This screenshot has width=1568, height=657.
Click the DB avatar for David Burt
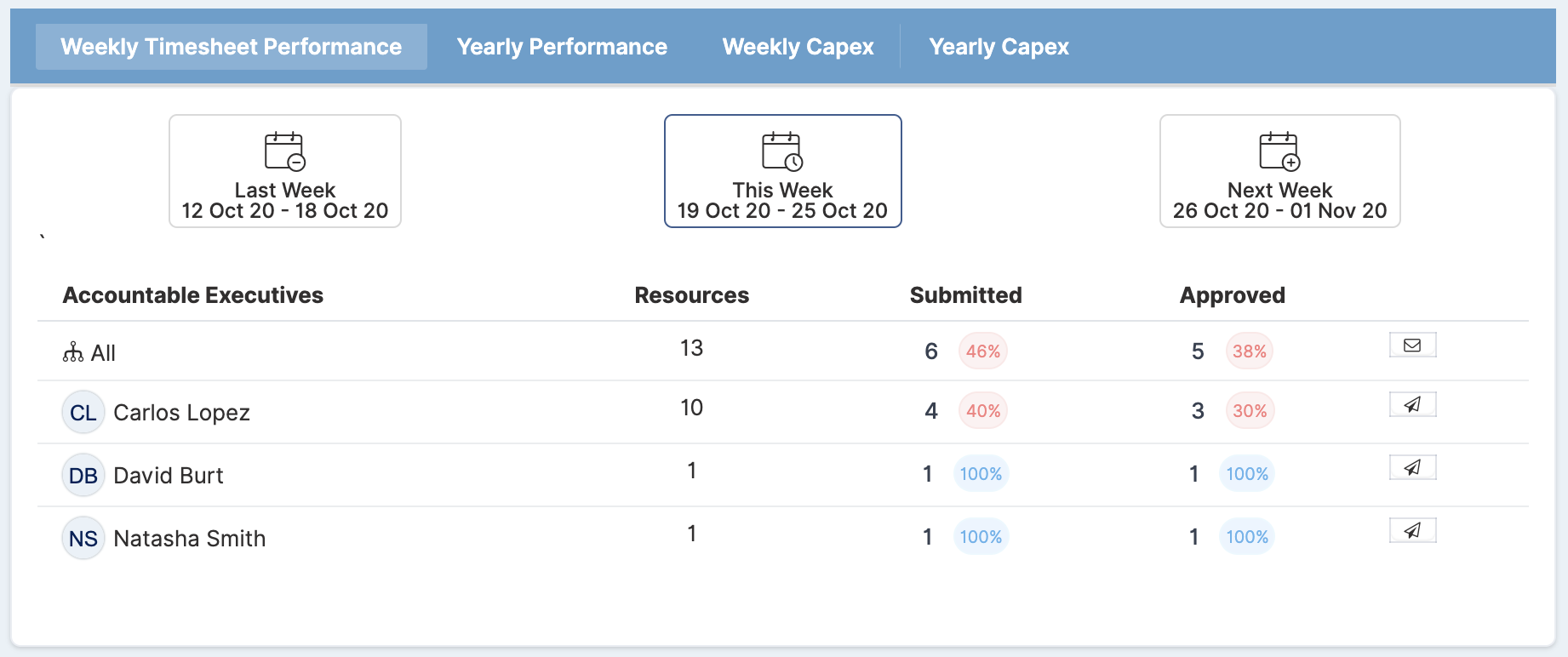click(83, 475)
